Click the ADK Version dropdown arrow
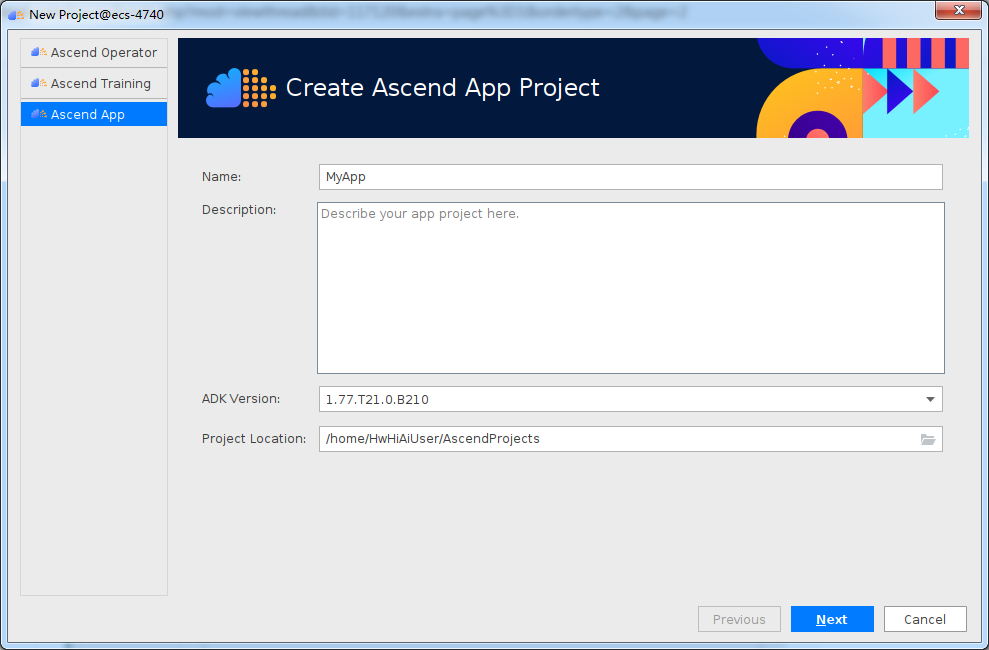Screen dimensions: 989x650 click(930, 399)
